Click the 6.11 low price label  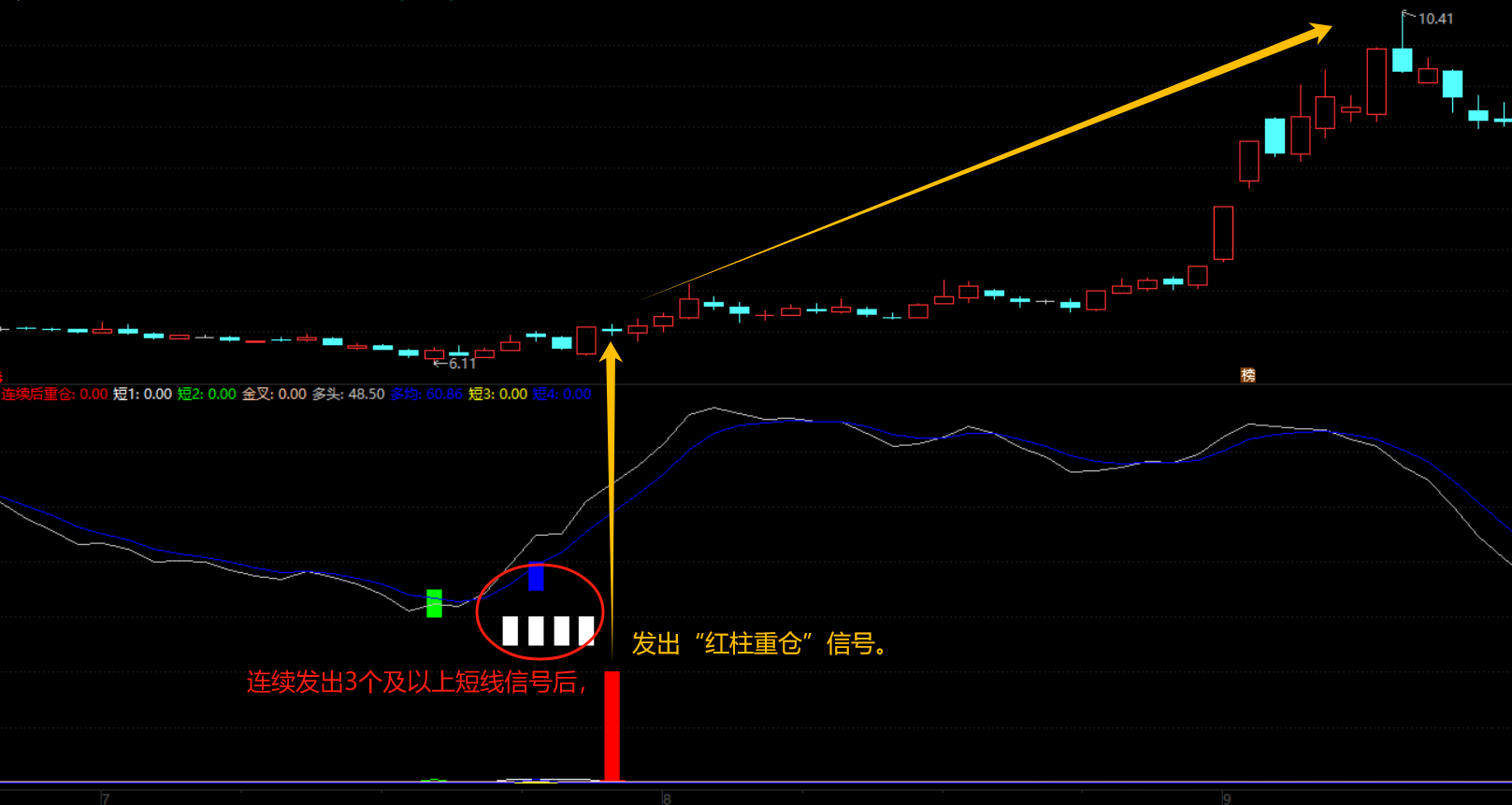click(462, 364)
